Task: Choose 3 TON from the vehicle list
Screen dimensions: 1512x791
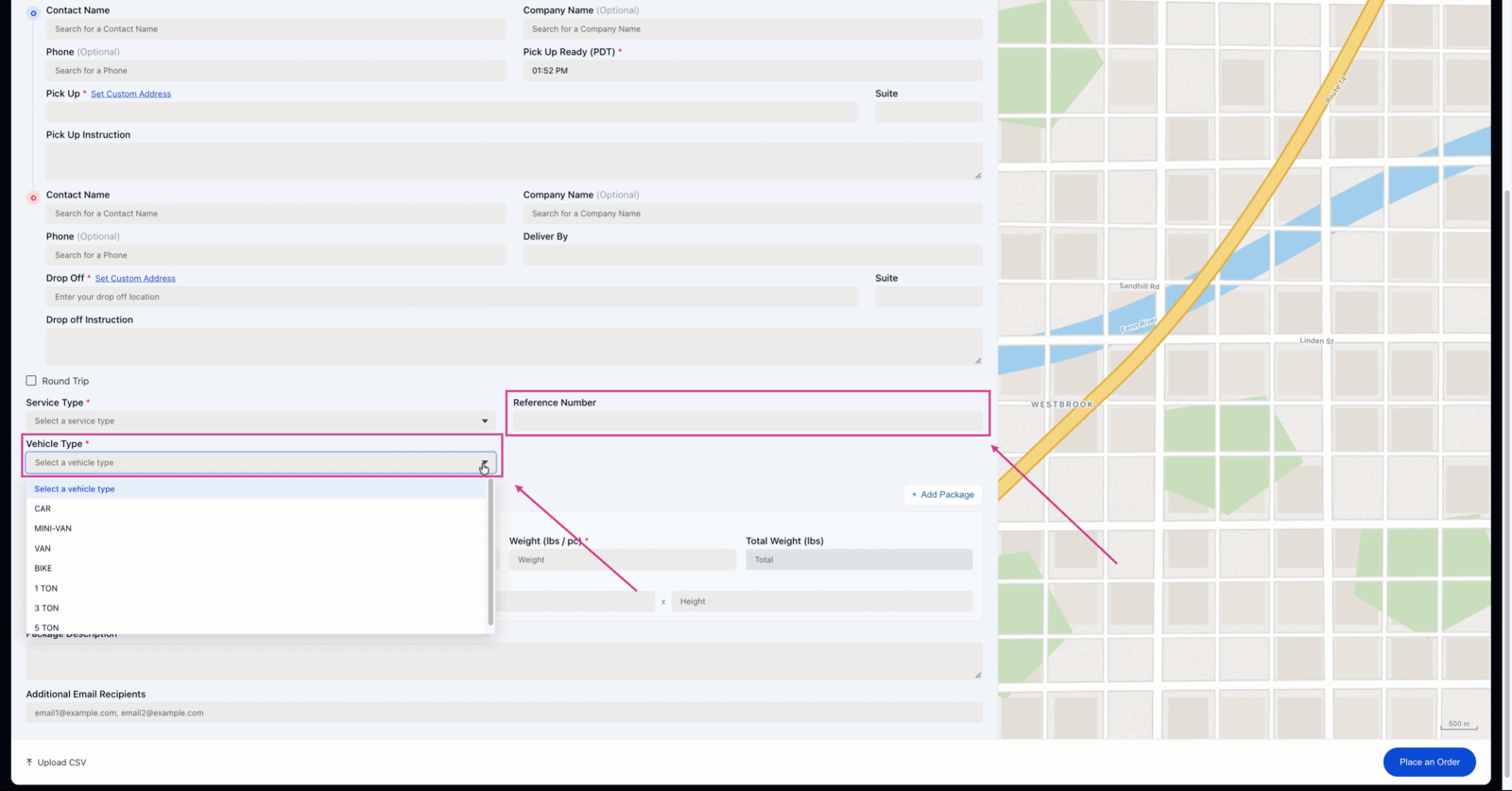Action: coord(256,608)
